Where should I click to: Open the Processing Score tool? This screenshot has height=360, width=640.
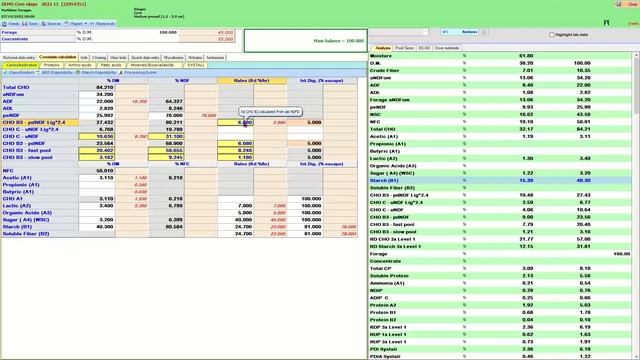click(138, 73)
